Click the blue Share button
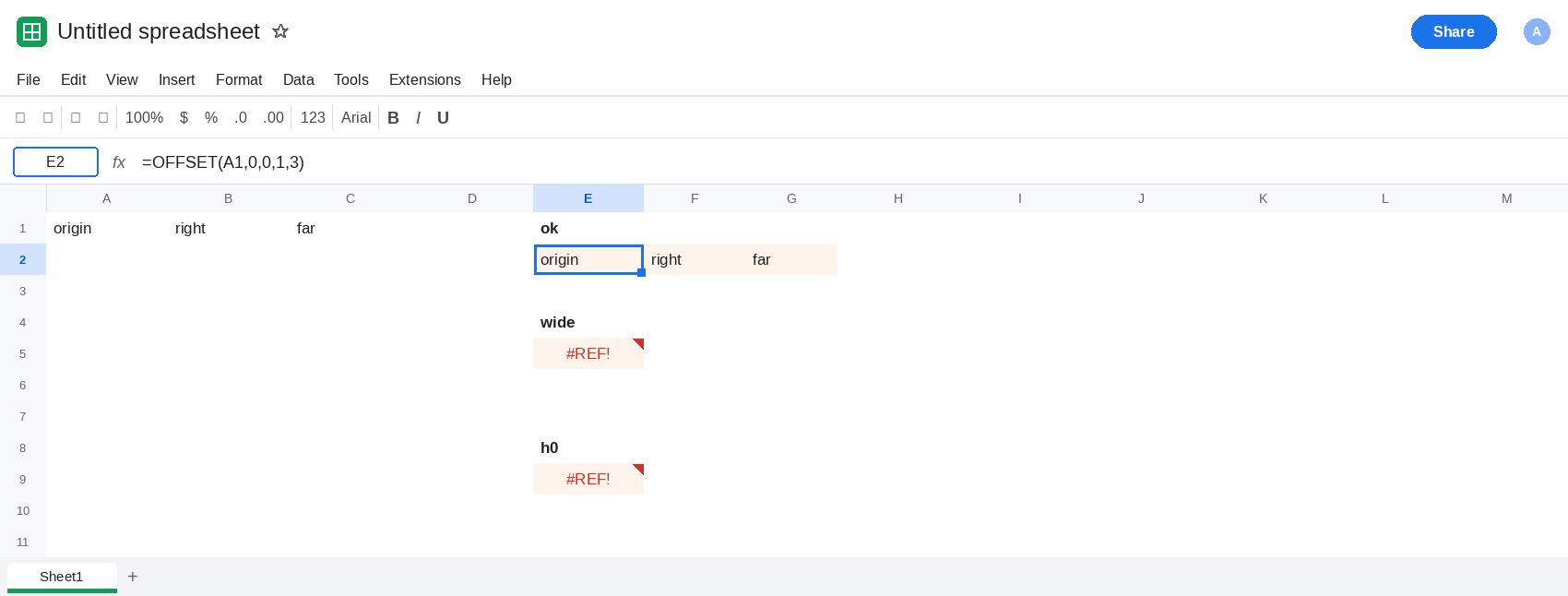Image resolution: width=1568 pixels, height=596 pixels. 1454,31
